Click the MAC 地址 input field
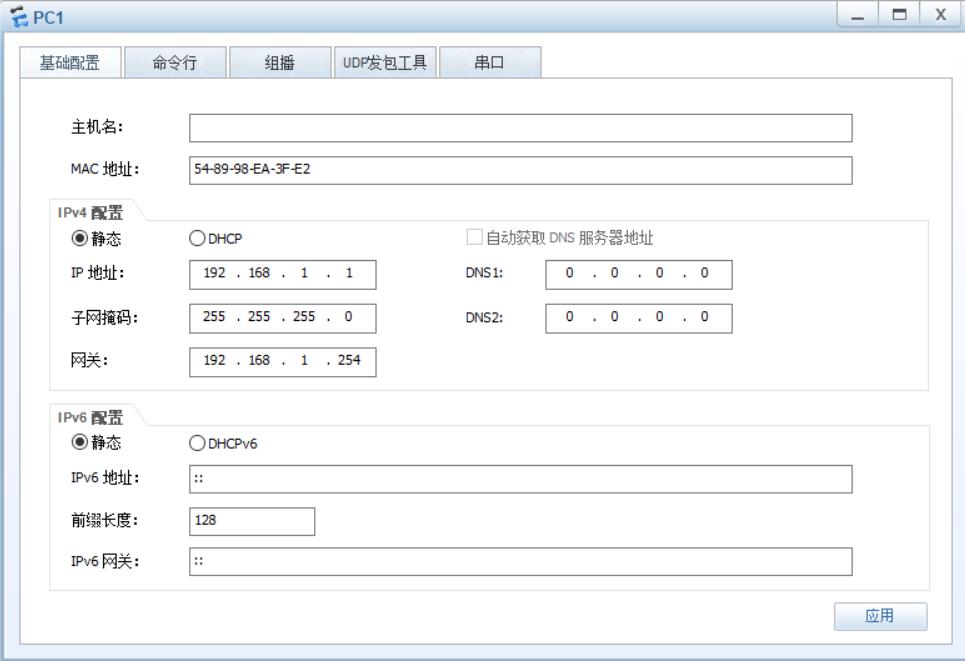965x661 pixels. (520, 170)
